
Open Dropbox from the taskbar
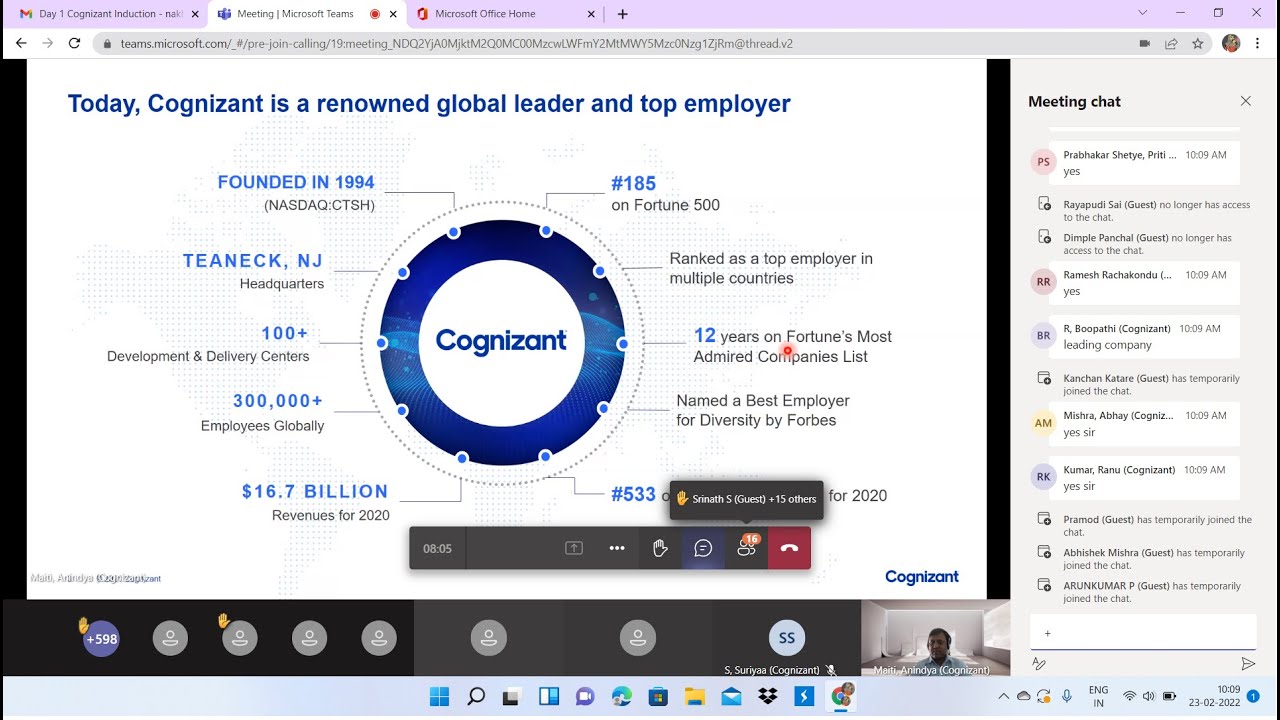pos(767,697)
